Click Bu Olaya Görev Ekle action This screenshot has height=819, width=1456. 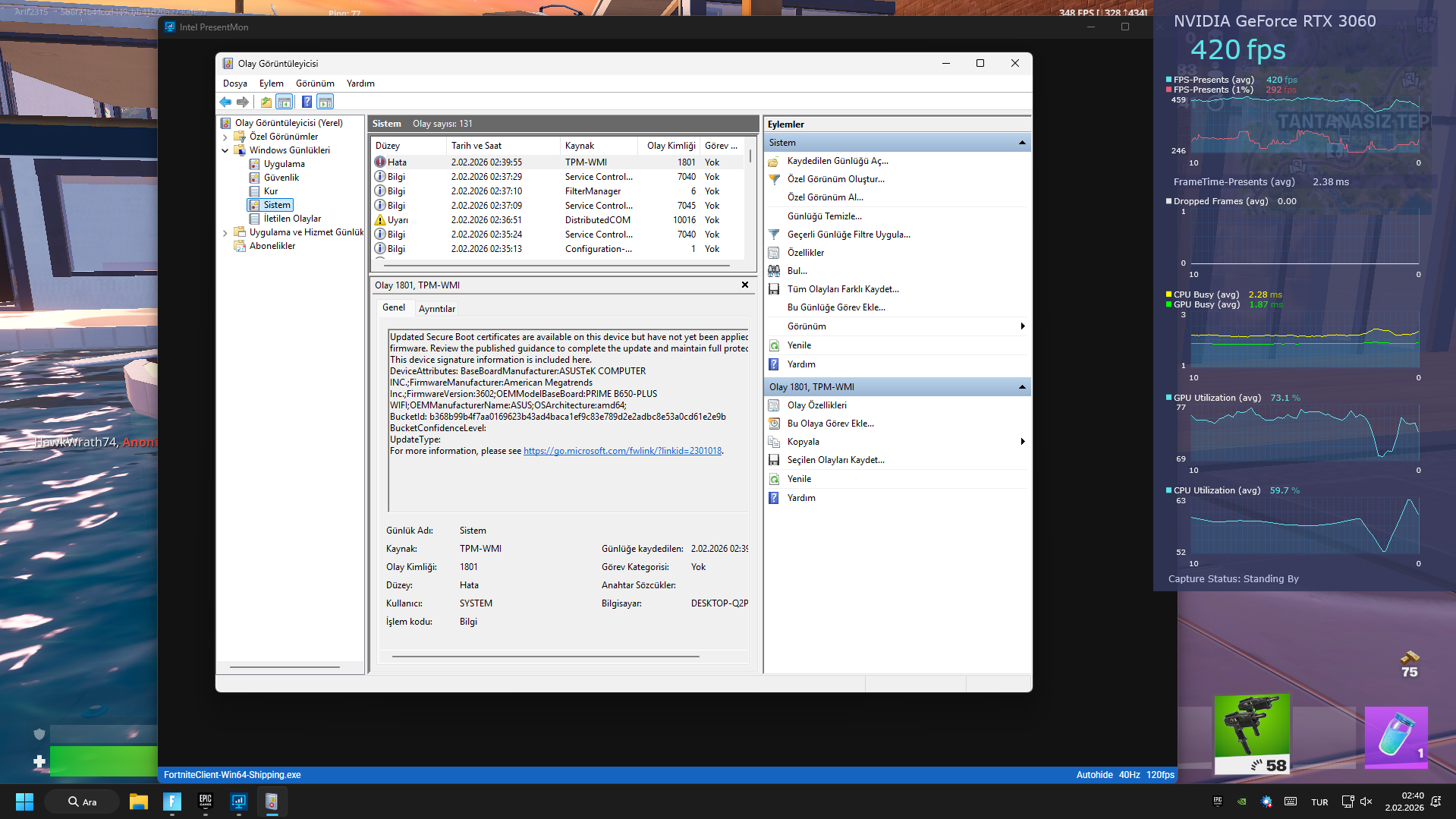[830, 424]
